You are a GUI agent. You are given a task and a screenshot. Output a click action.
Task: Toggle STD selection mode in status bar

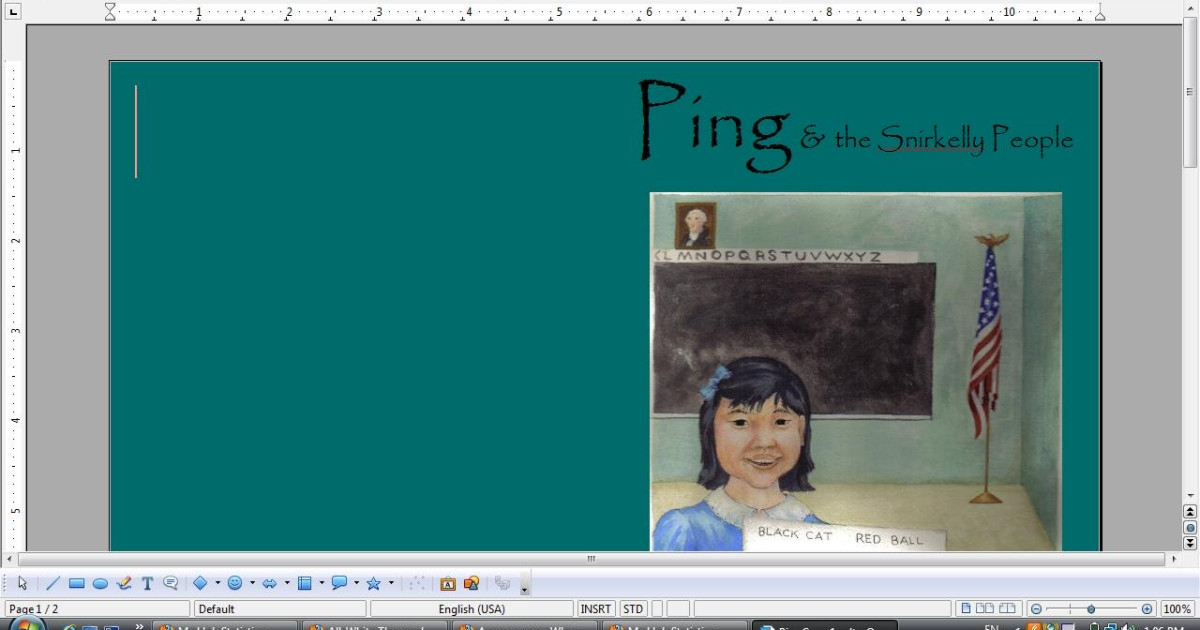[633, 609]
